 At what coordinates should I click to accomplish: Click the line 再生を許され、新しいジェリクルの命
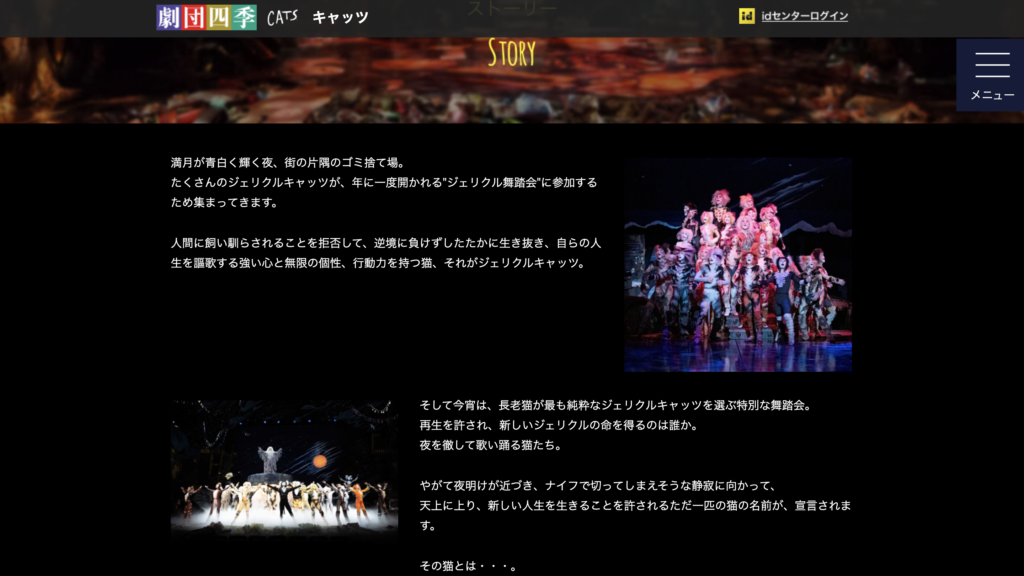[x=561, y=425]
